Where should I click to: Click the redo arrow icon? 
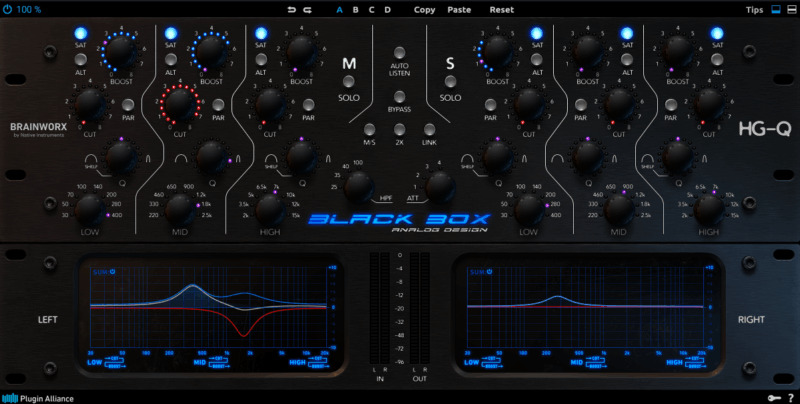coord(307,10)
